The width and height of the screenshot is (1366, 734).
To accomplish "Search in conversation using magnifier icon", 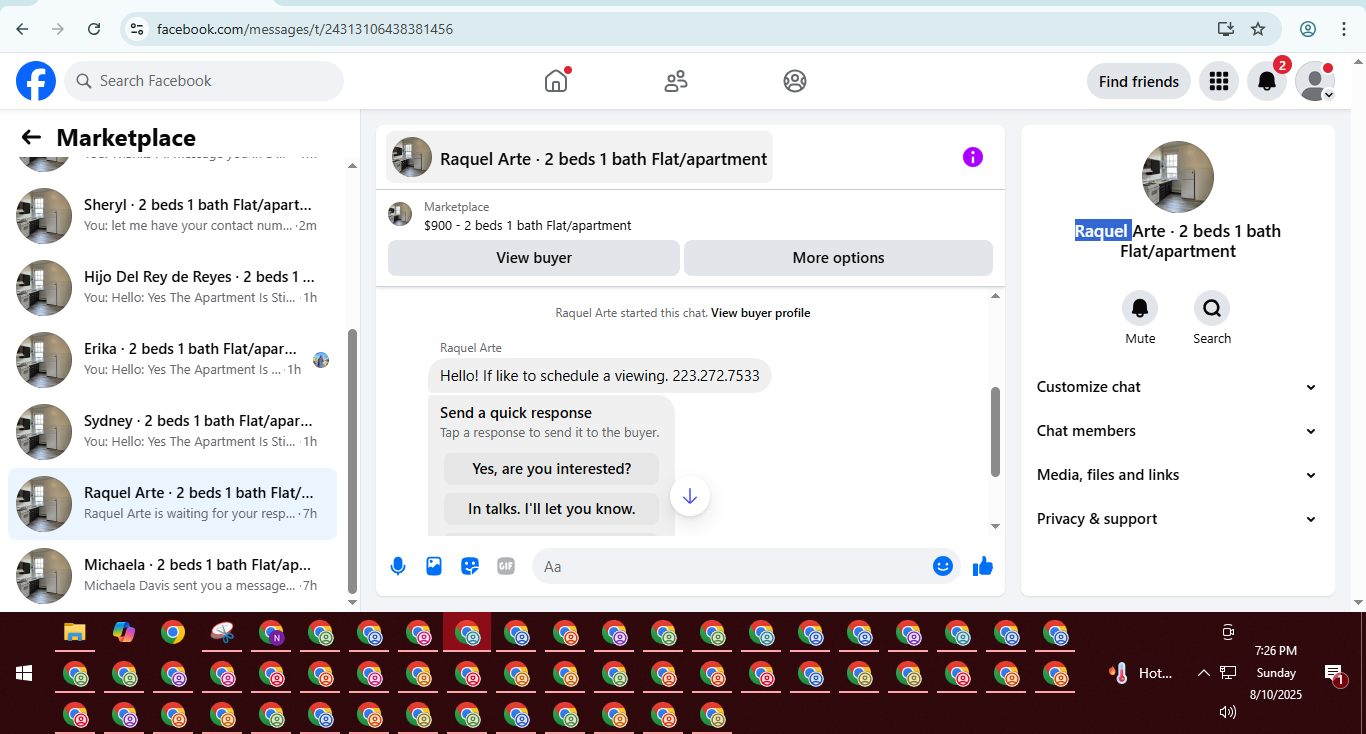I will click(x=1212, y=308).
